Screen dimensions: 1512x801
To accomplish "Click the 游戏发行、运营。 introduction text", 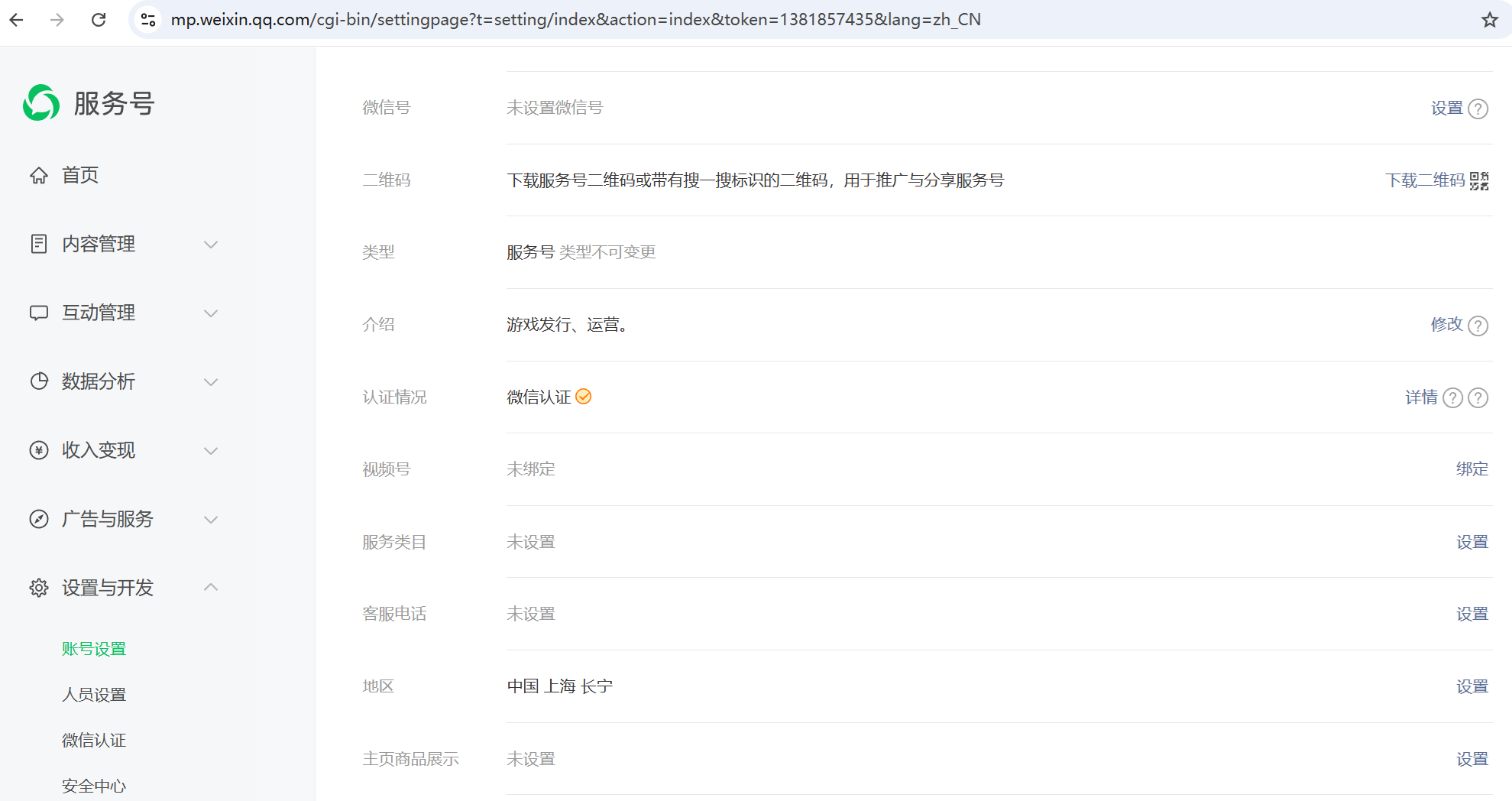I will point(568,325).
